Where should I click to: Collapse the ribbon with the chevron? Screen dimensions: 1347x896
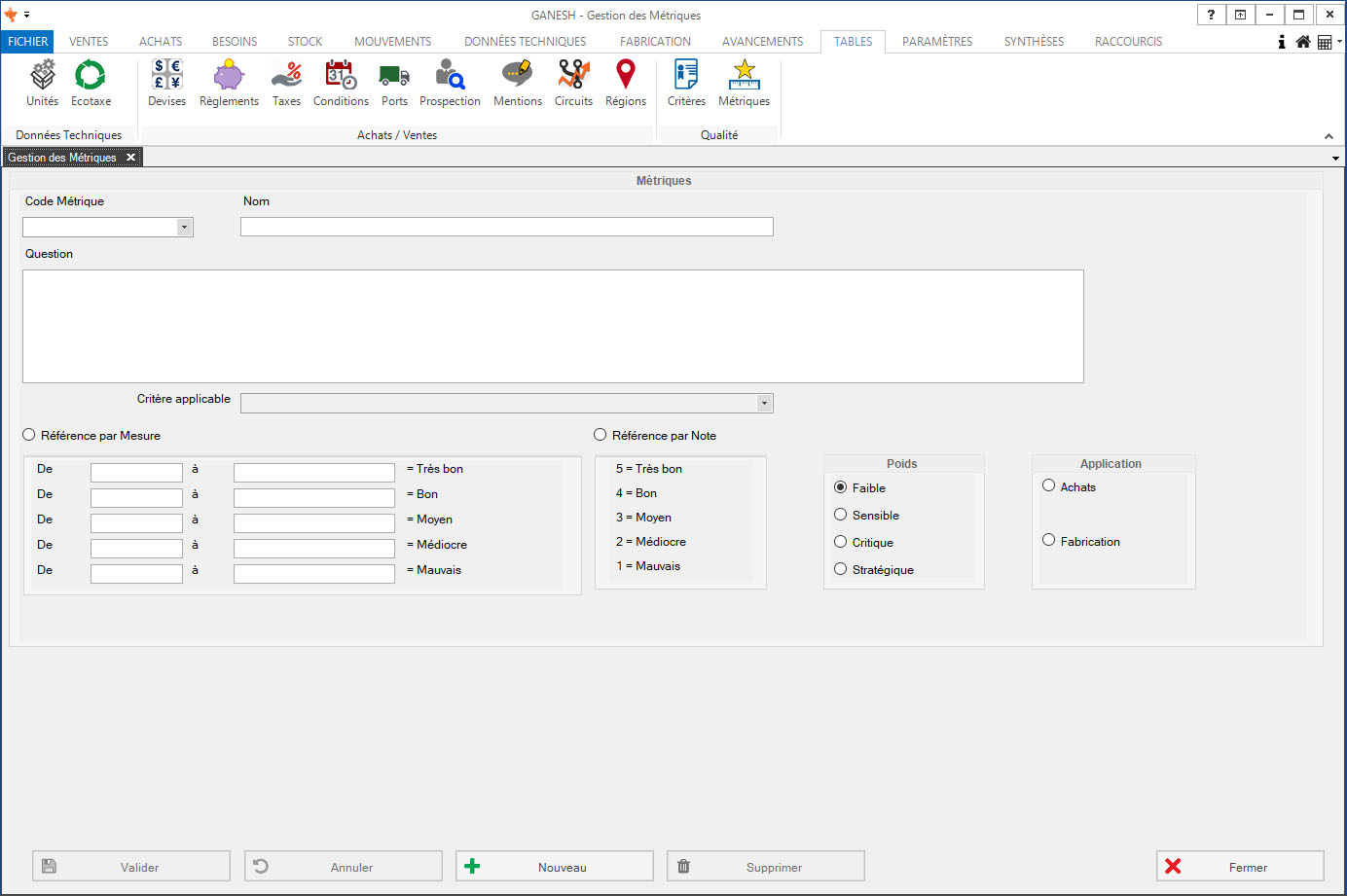(1329, 136)
